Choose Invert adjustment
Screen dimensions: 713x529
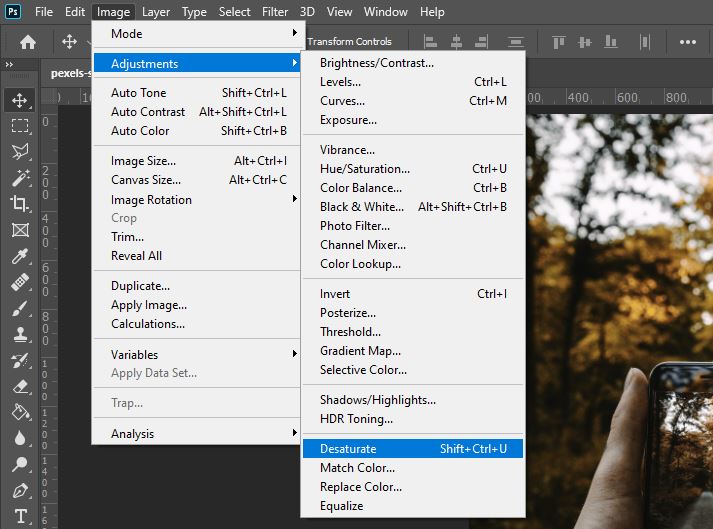[x=413, y=294]
